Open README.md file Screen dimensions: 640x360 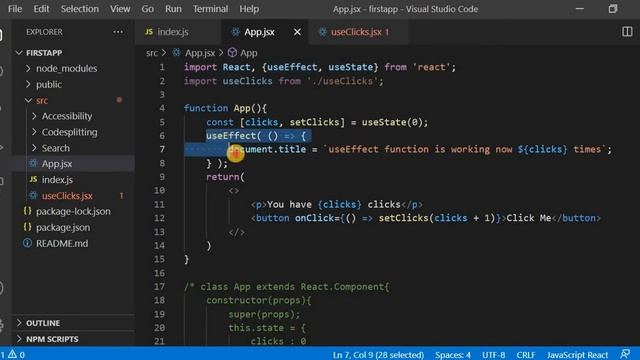[x=62, y=243]
